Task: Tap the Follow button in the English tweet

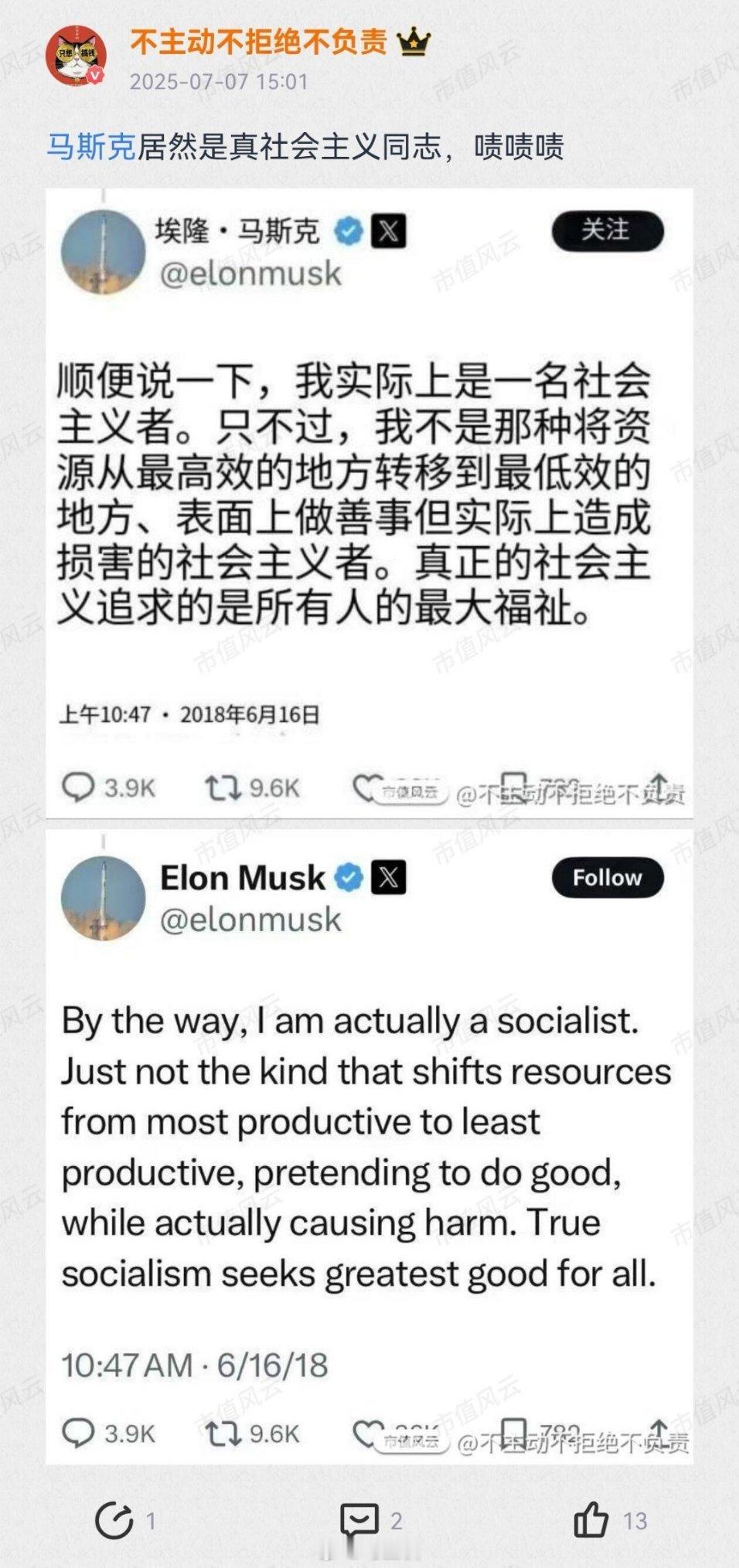Action: (x=607, y=877)
